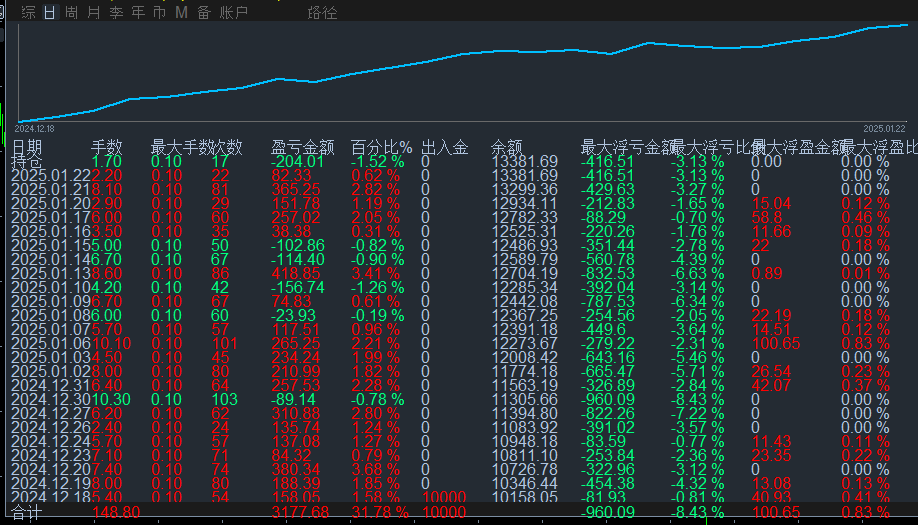Sort by the 出入金 column header

[x=444, y=147]
